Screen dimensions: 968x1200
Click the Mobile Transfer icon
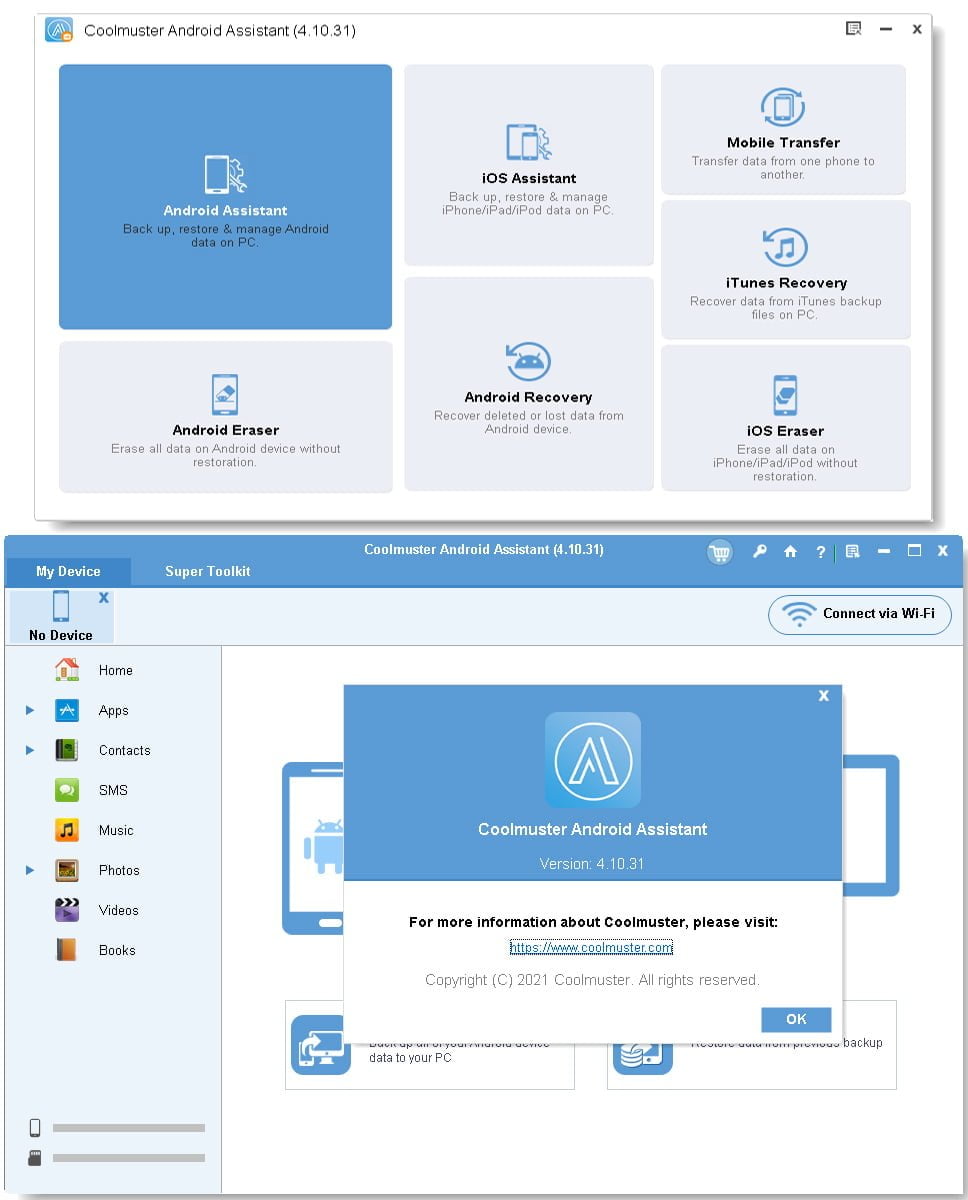(783, 107)
